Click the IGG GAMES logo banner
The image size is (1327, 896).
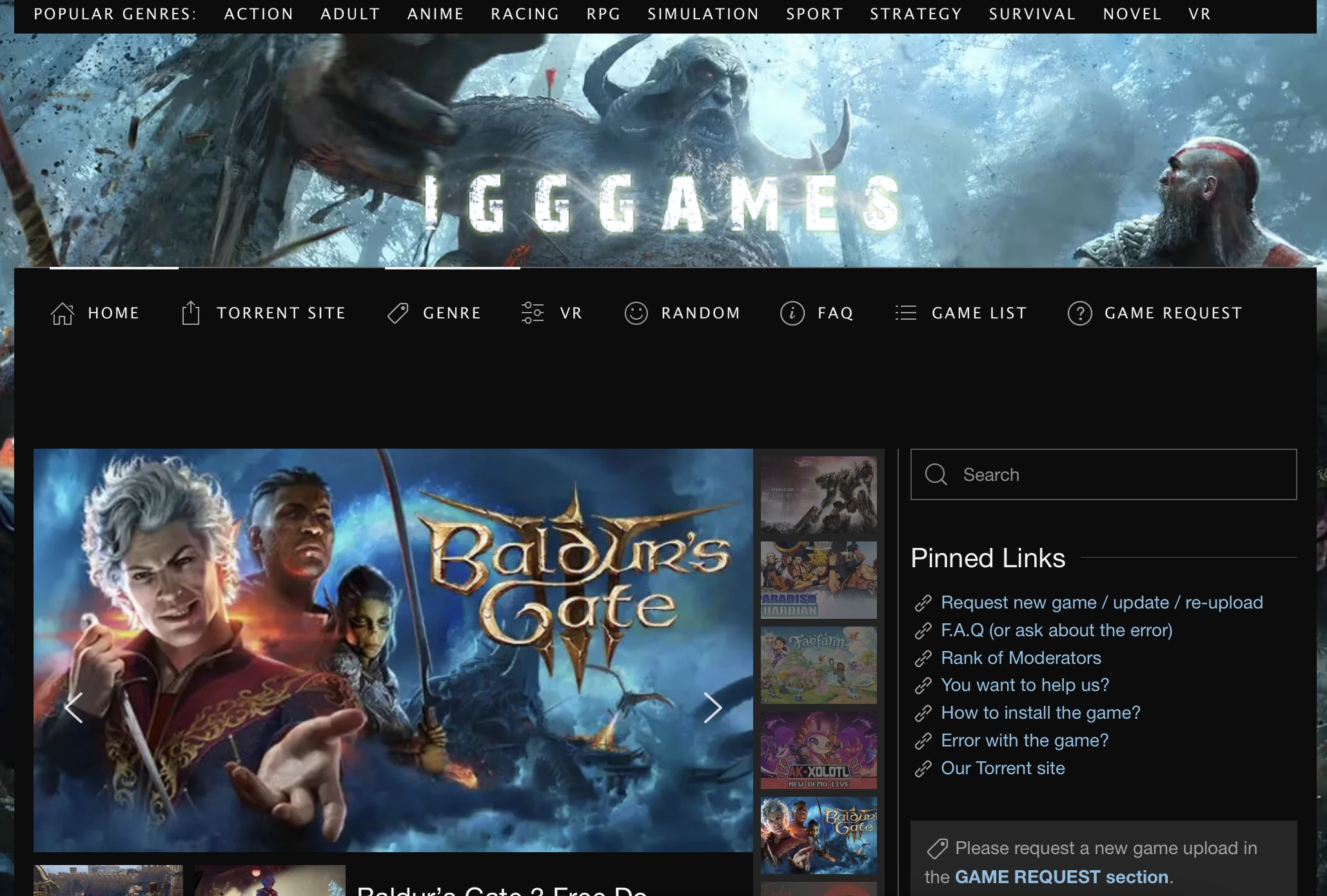[662, 203]
